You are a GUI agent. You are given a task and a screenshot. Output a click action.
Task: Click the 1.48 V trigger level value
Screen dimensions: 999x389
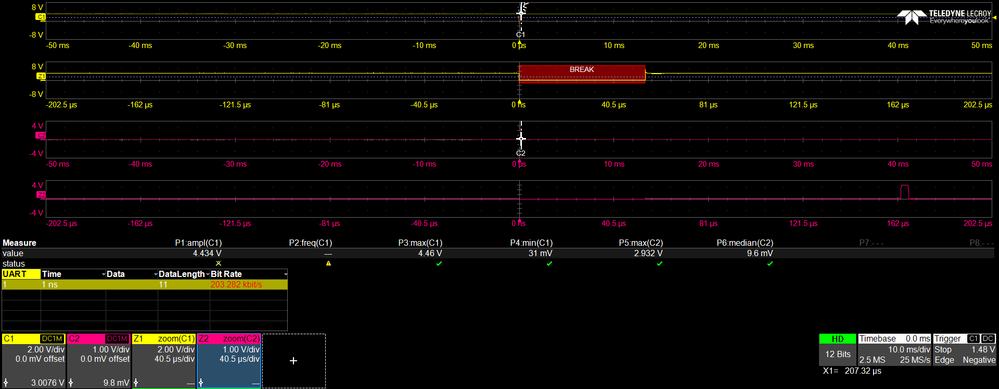coord(984,350)
